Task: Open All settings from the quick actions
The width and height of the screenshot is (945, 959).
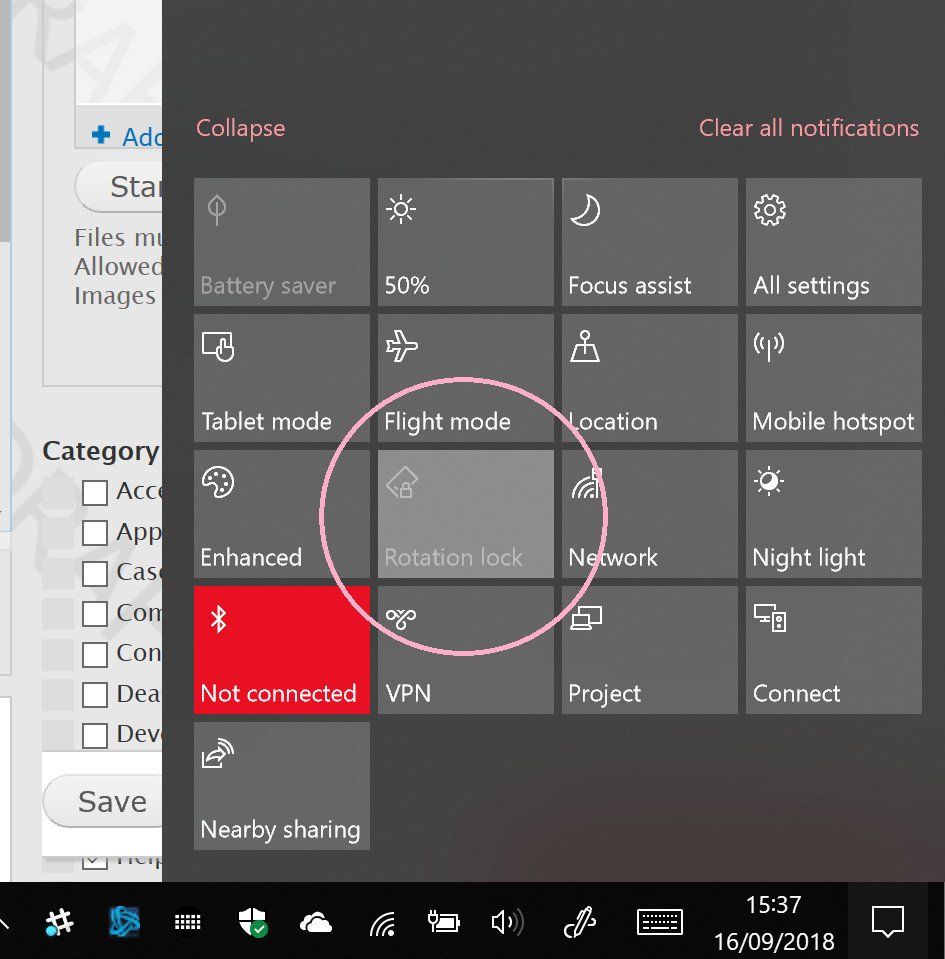Action: 833,242
